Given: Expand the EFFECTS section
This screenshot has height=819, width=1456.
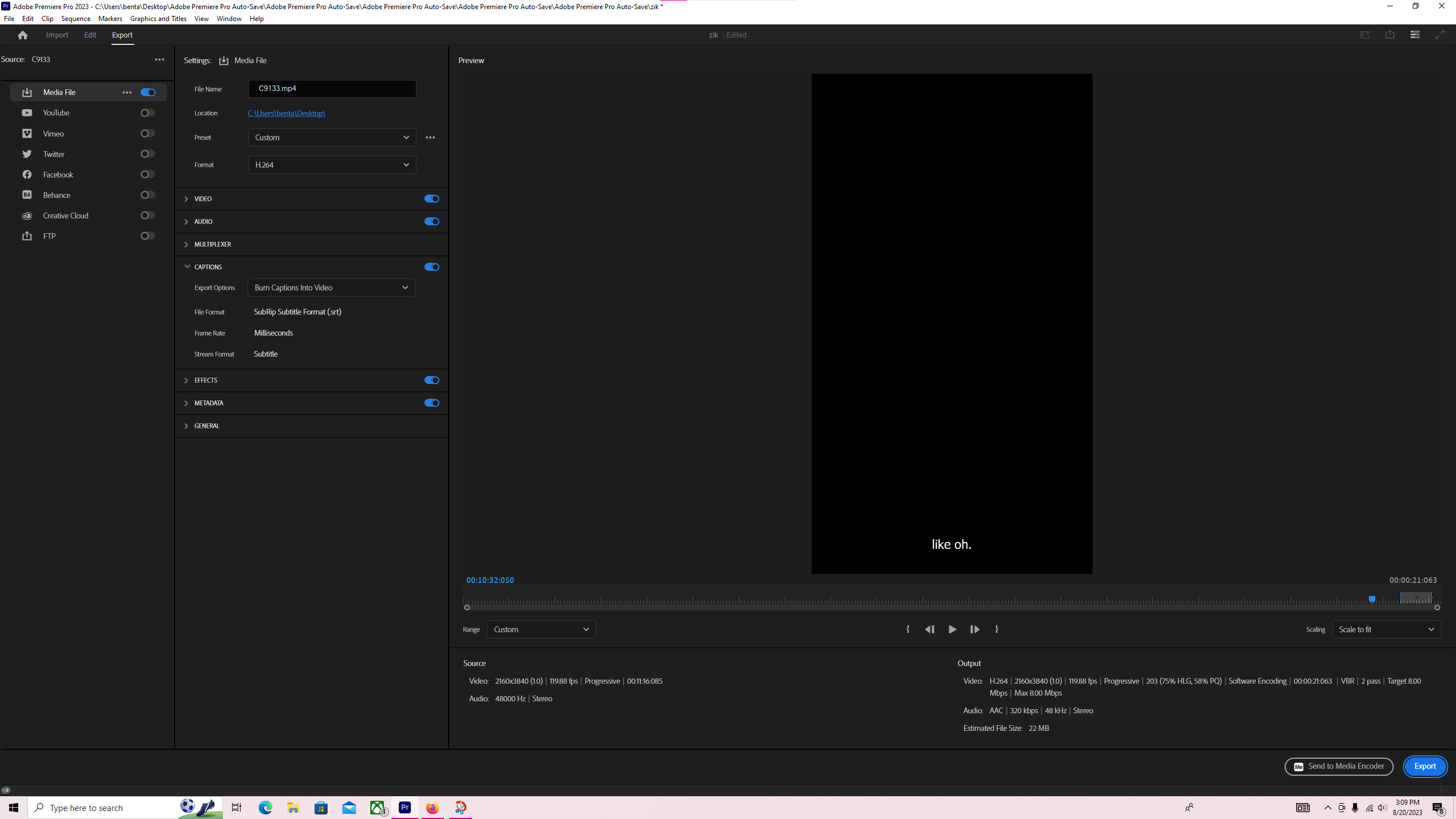Looking at the screenshot, I should (x=186, y=380).
